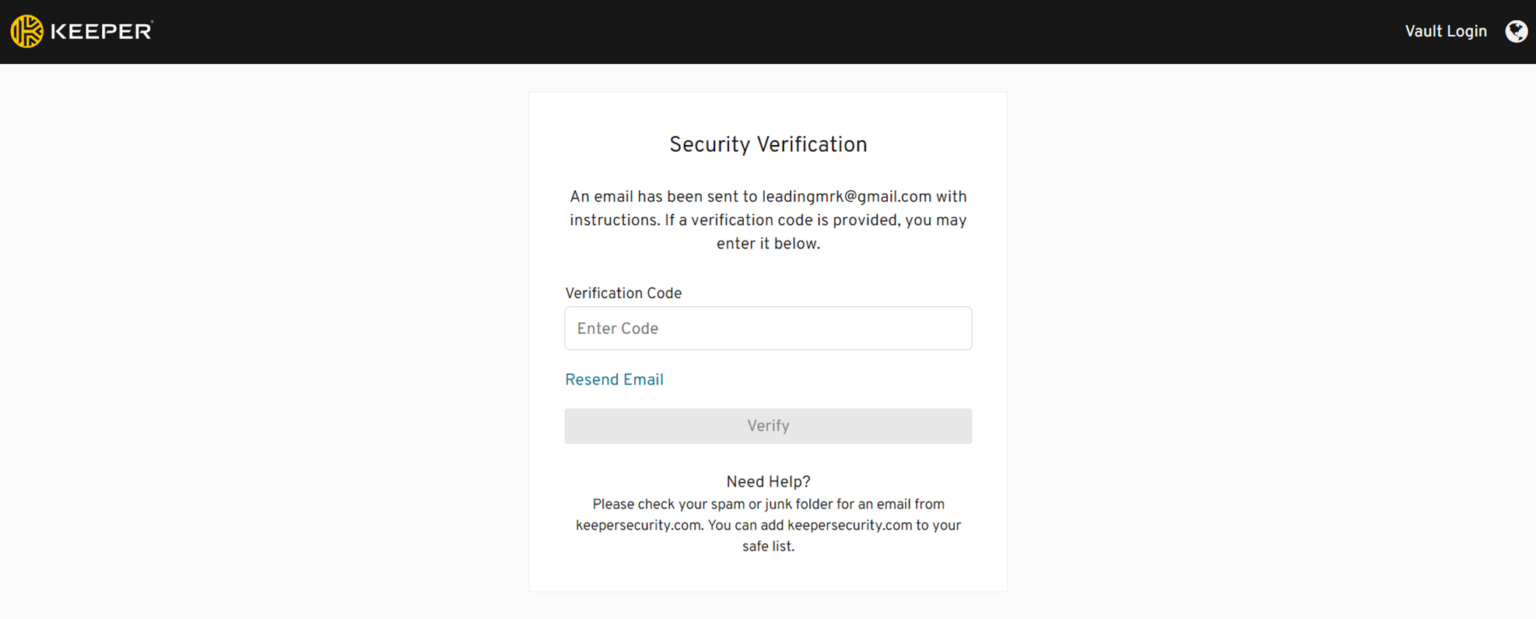Viewport: 1536px width, 619px height.
Task: Click the "enter it below." text line
Action: (768, 244)
